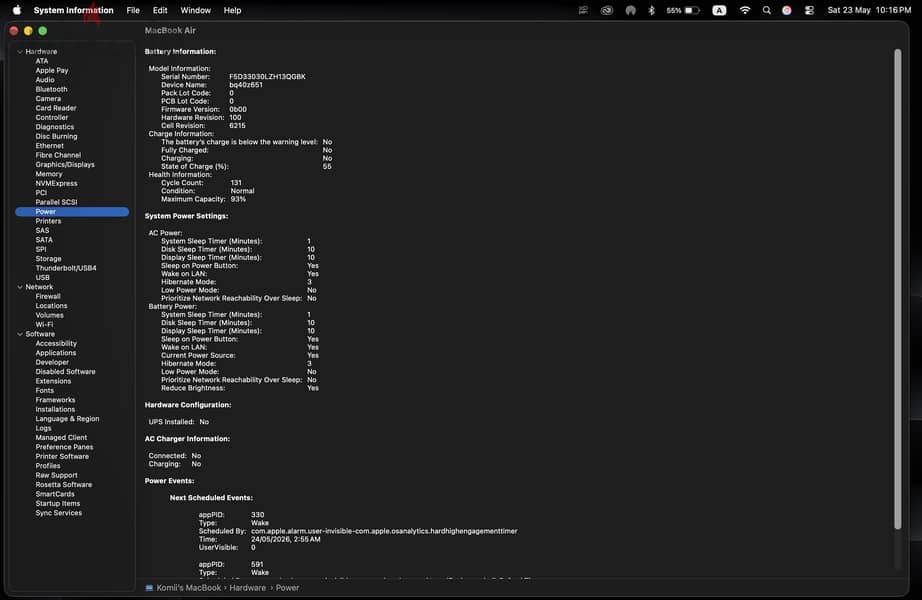Image resolution: width=922 pixels, height=600 pixels.
Task: Click the Cycle Count value 131
Action: pos(236,183)
